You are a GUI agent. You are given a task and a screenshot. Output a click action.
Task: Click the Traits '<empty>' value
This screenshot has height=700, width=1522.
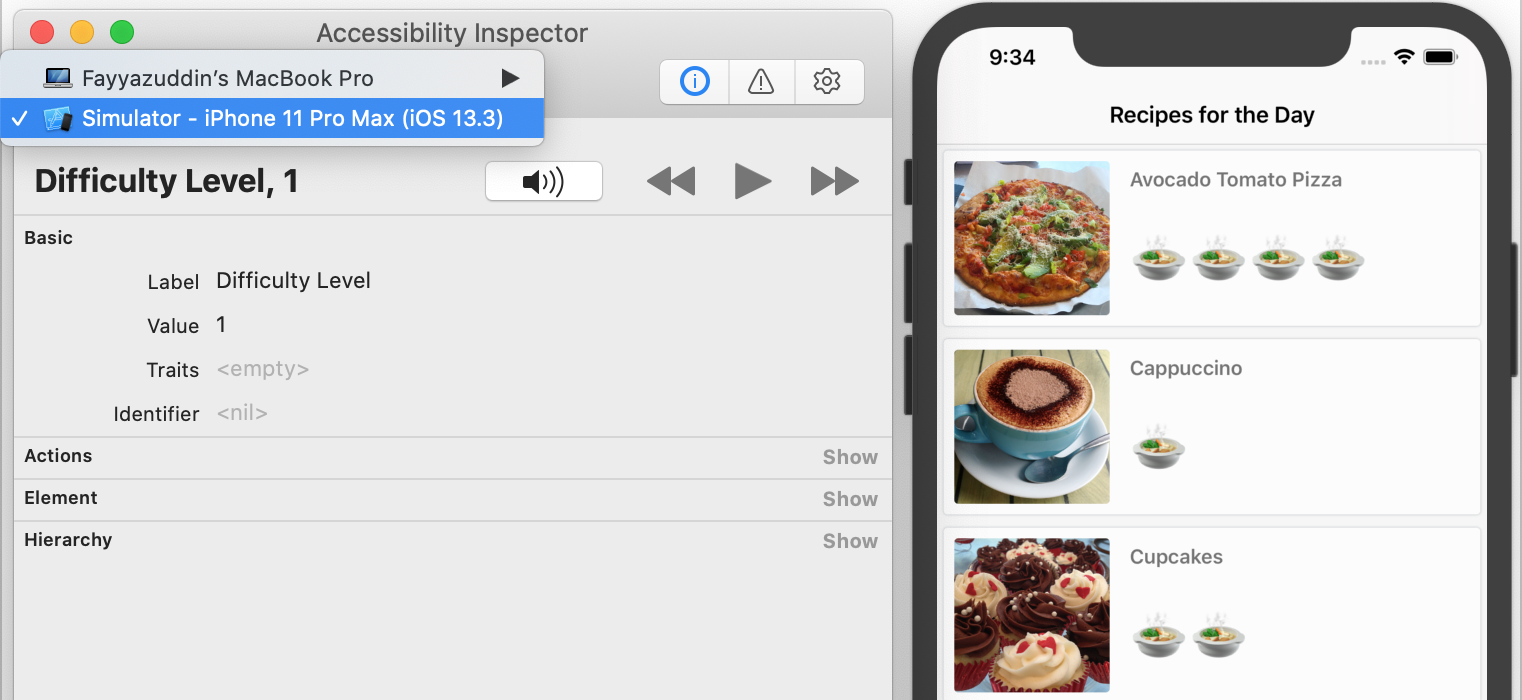263,369
